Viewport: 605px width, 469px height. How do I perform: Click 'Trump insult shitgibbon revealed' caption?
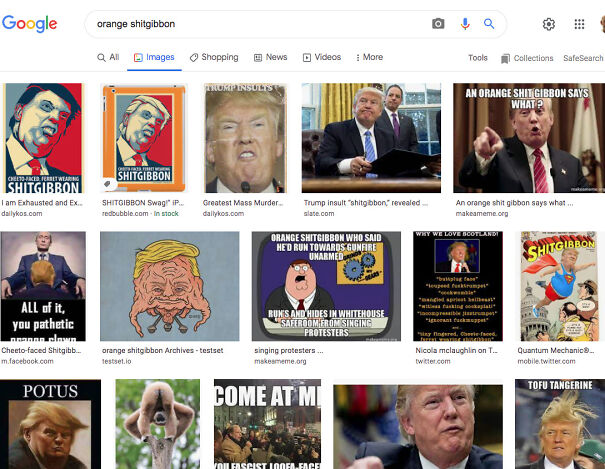click(366, 203)
